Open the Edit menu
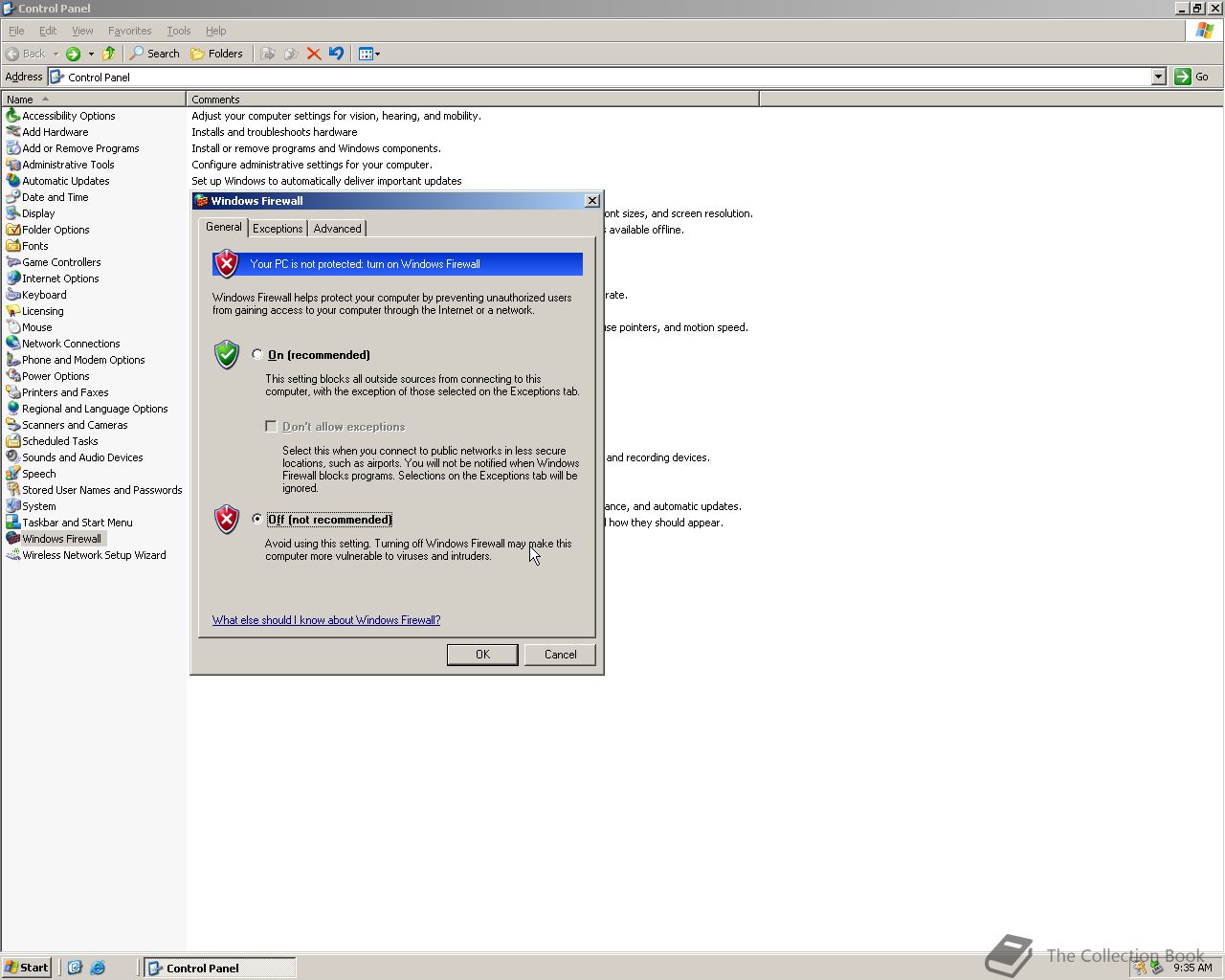 coord(48,31)
